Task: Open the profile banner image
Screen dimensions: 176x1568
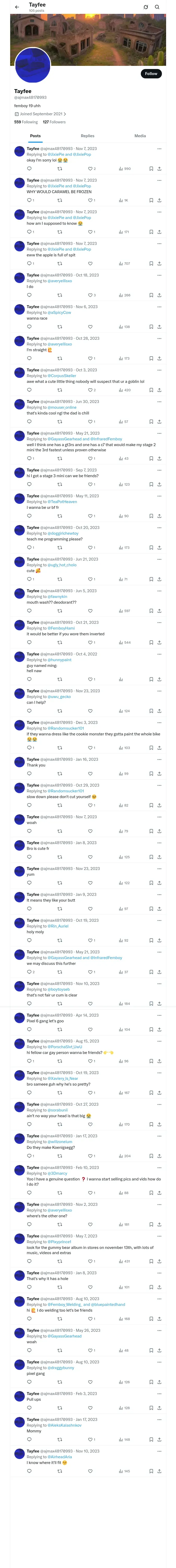Action: (88, 37)
